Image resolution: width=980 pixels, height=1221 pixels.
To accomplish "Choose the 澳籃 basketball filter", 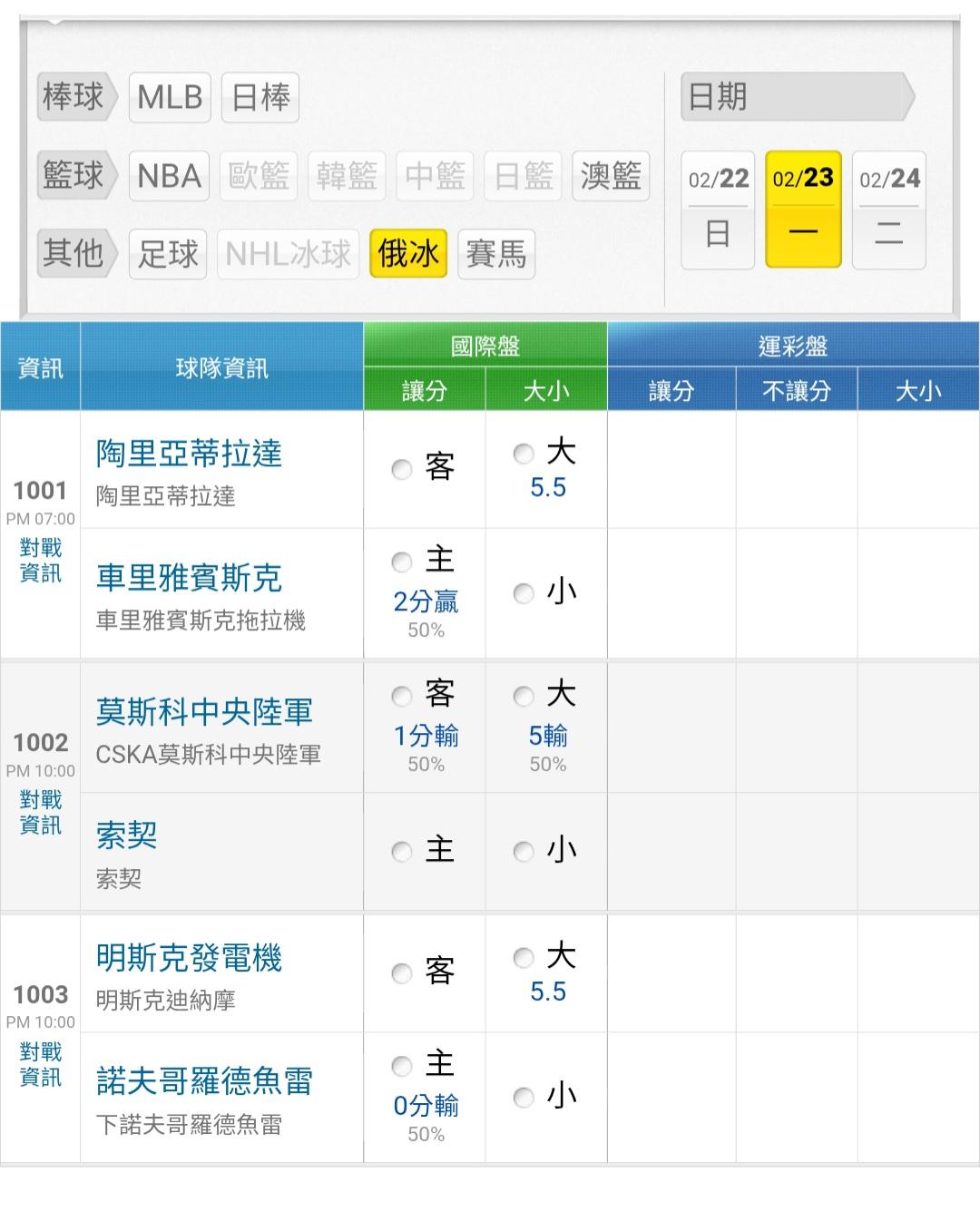I will pos(611,176).
